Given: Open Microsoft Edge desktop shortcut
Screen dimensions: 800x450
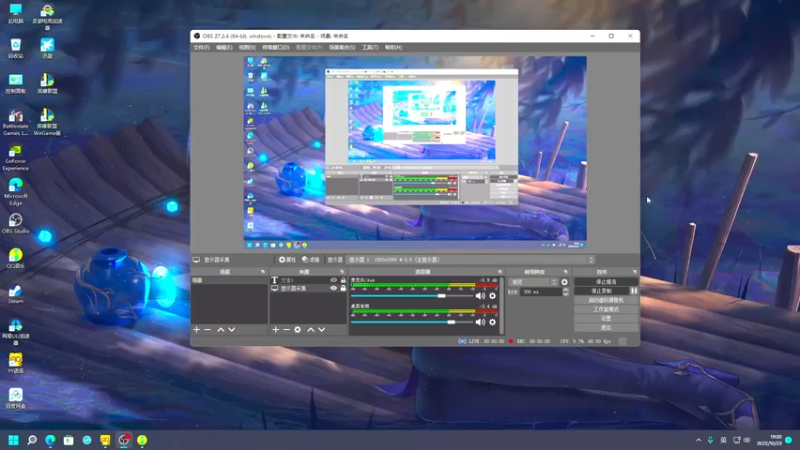Looking at the screenshot, I should (15, 192).
